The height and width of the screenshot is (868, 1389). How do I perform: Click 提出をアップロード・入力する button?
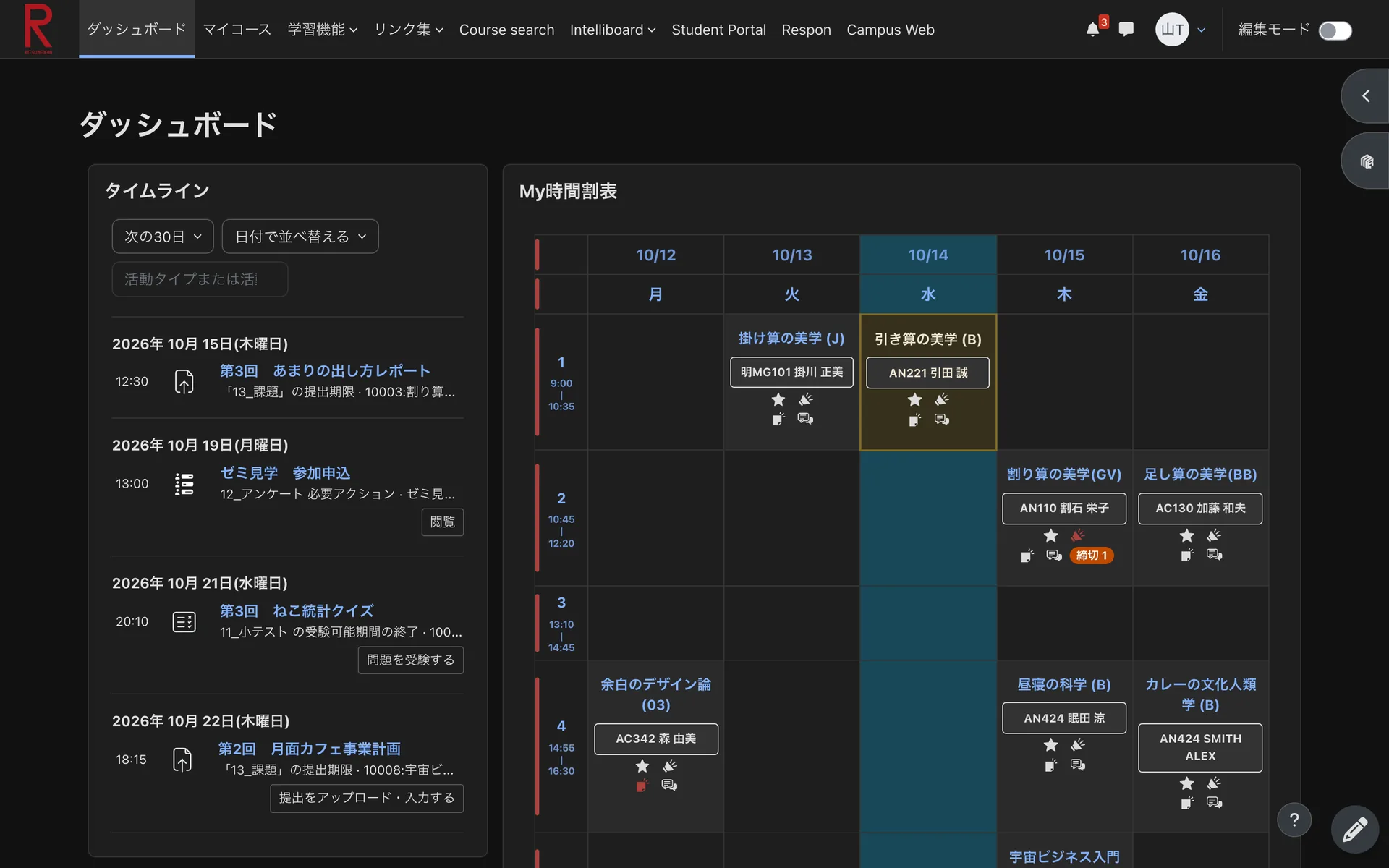click(x=367, y=798)
